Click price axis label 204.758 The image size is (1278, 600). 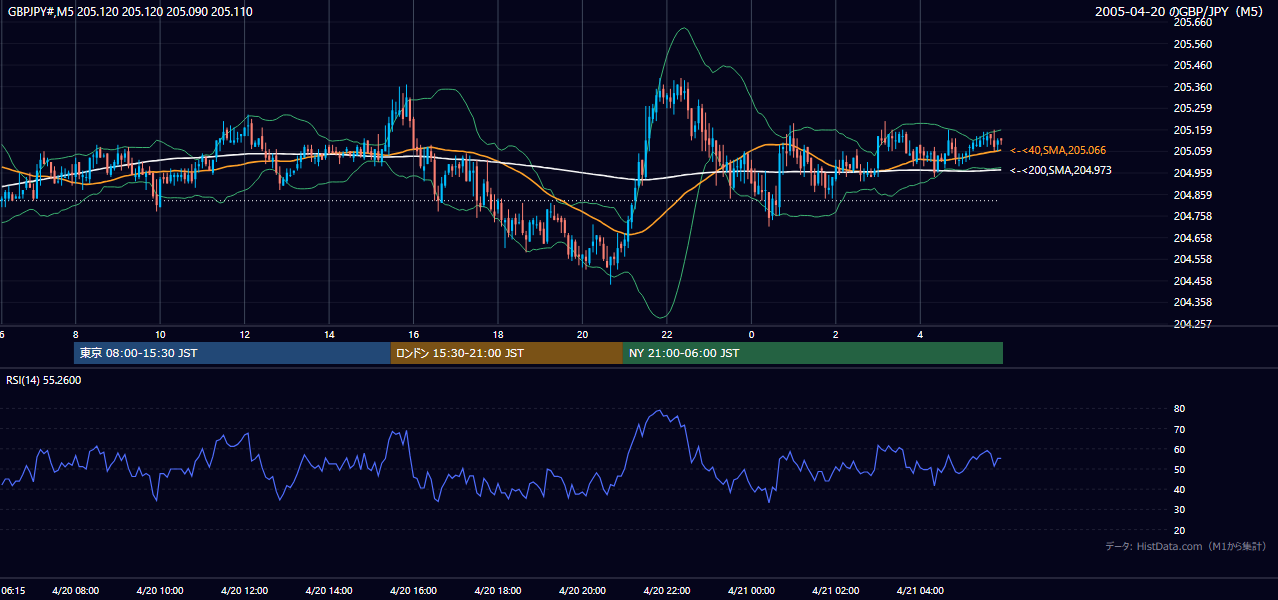[1193, 216]
